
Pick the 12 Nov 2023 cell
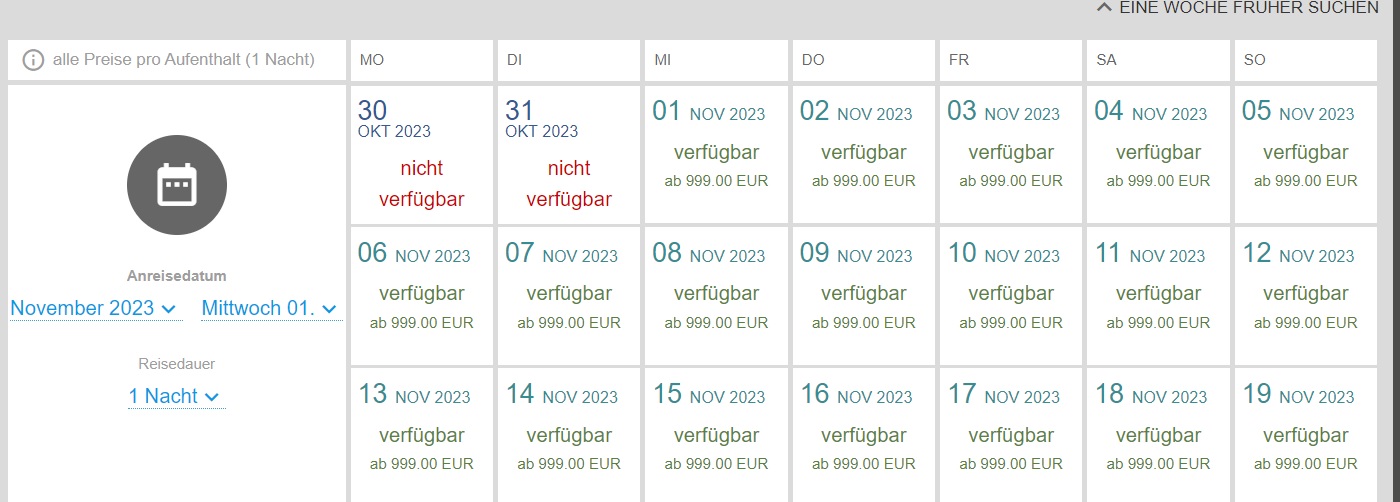point(1305,295)
